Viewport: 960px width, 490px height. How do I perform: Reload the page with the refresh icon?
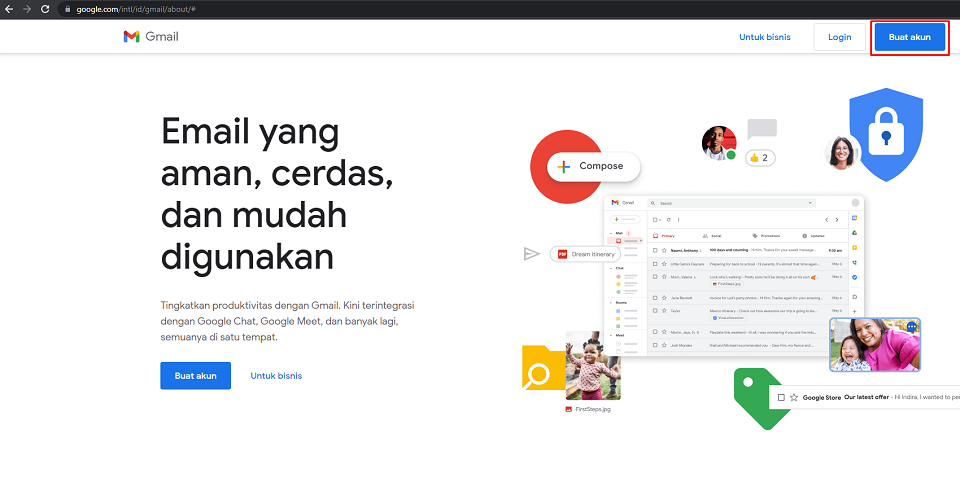45,9
